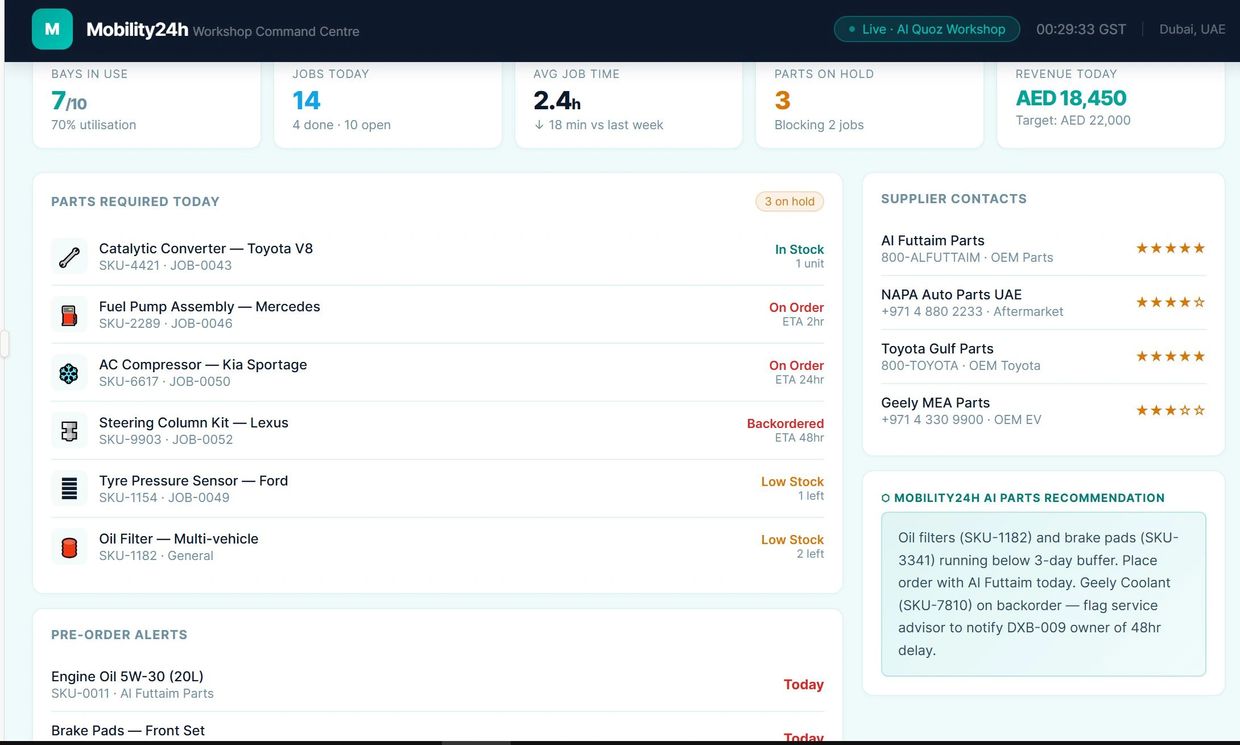This screenshot has width=1240, height=745.
Task: Click the Workshop Command Centre subtitle
Action: point(276,31)
